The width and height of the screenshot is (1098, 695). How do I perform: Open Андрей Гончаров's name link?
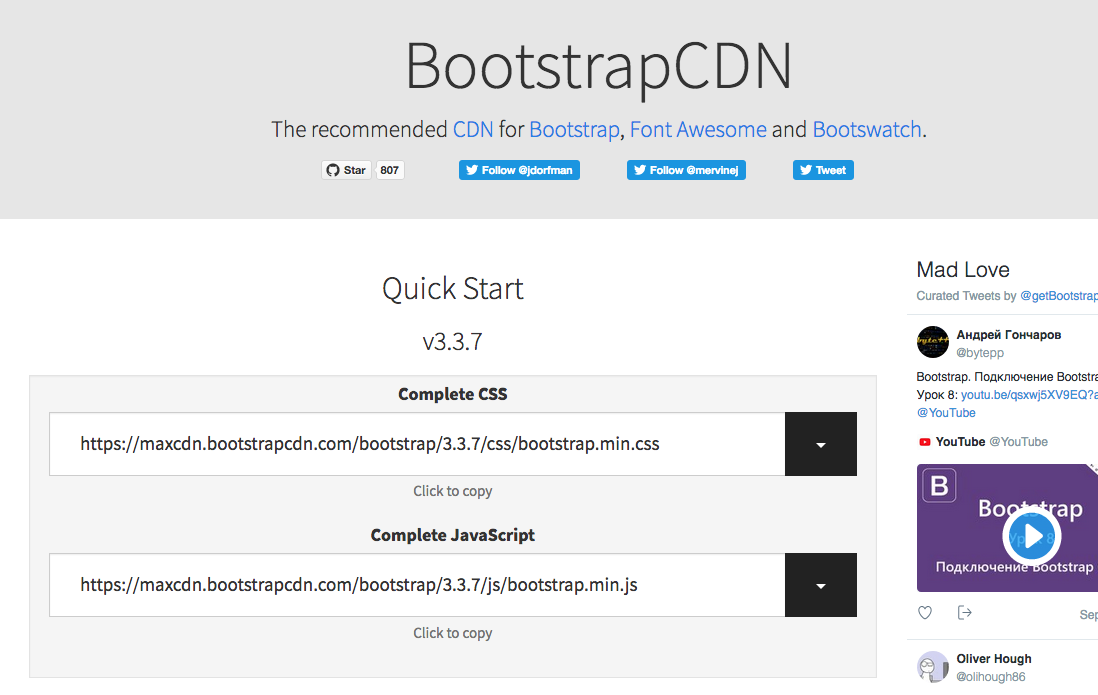[1008, 335]
